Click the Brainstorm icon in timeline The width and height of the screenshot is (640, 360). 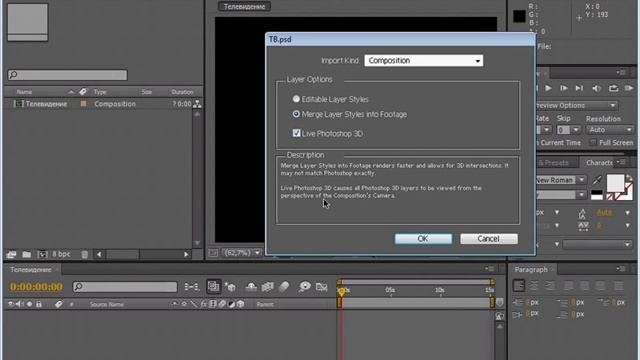pos(304,287)
